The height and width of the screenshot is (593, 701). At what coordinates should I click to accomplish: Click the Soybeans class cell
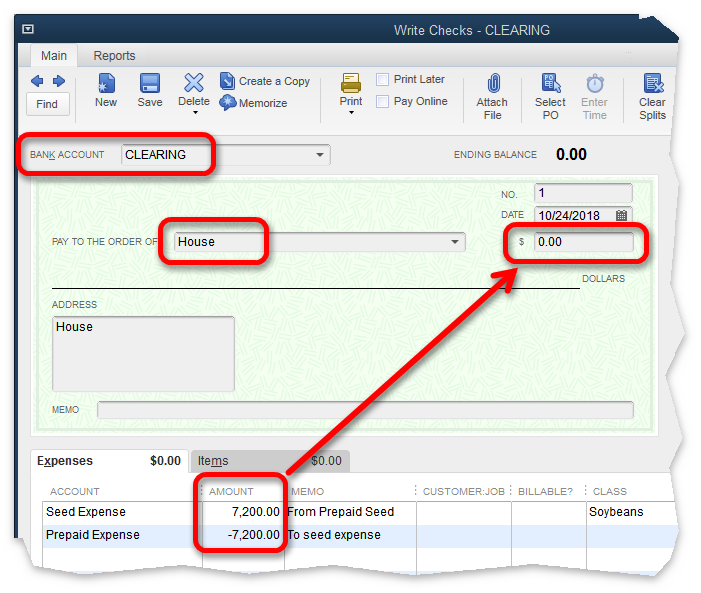630,512
